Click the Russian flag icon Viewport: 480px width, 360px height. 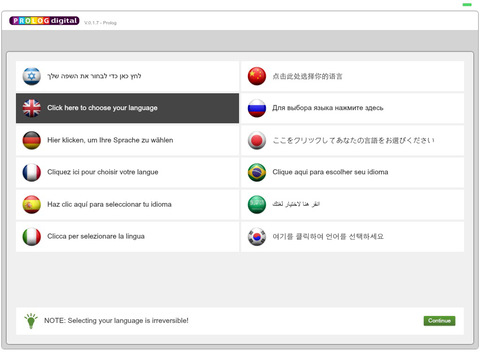[x=257, y=108]
